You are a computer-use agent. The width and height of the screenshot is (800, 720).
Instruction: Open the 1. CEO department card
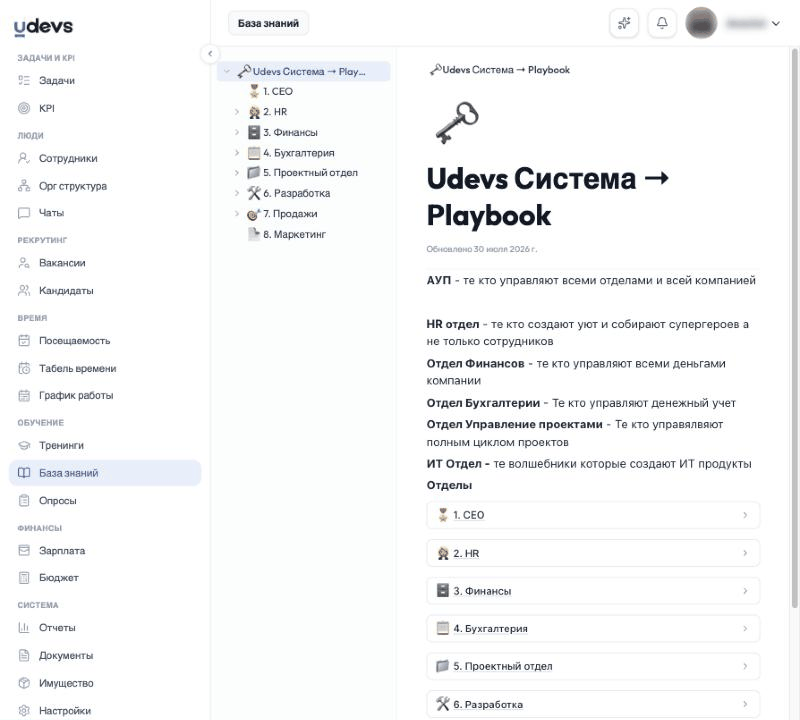pos(593,515)
